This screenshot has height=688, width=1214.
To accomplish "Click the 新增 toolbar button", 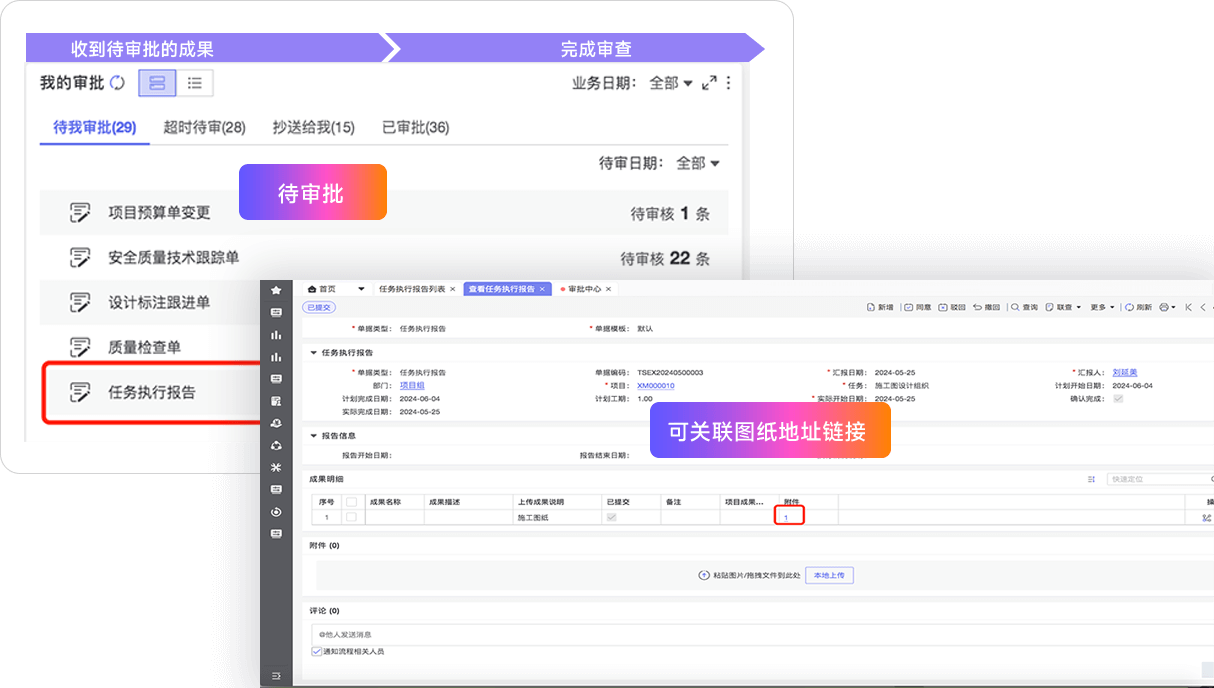I will pyautogui.click(x=879, y=307).
